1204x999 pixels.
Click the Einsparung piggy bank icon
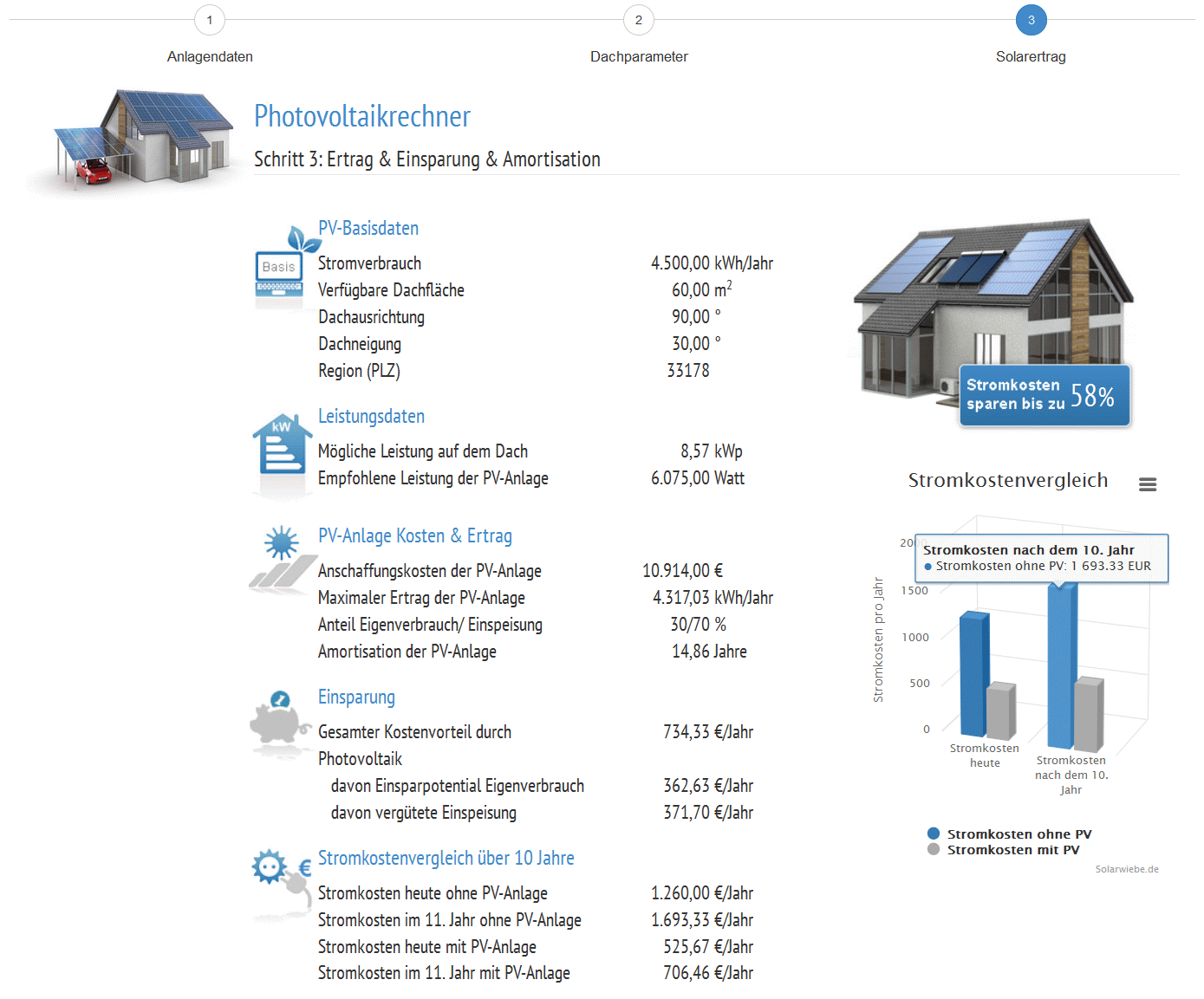pos(279,719)
